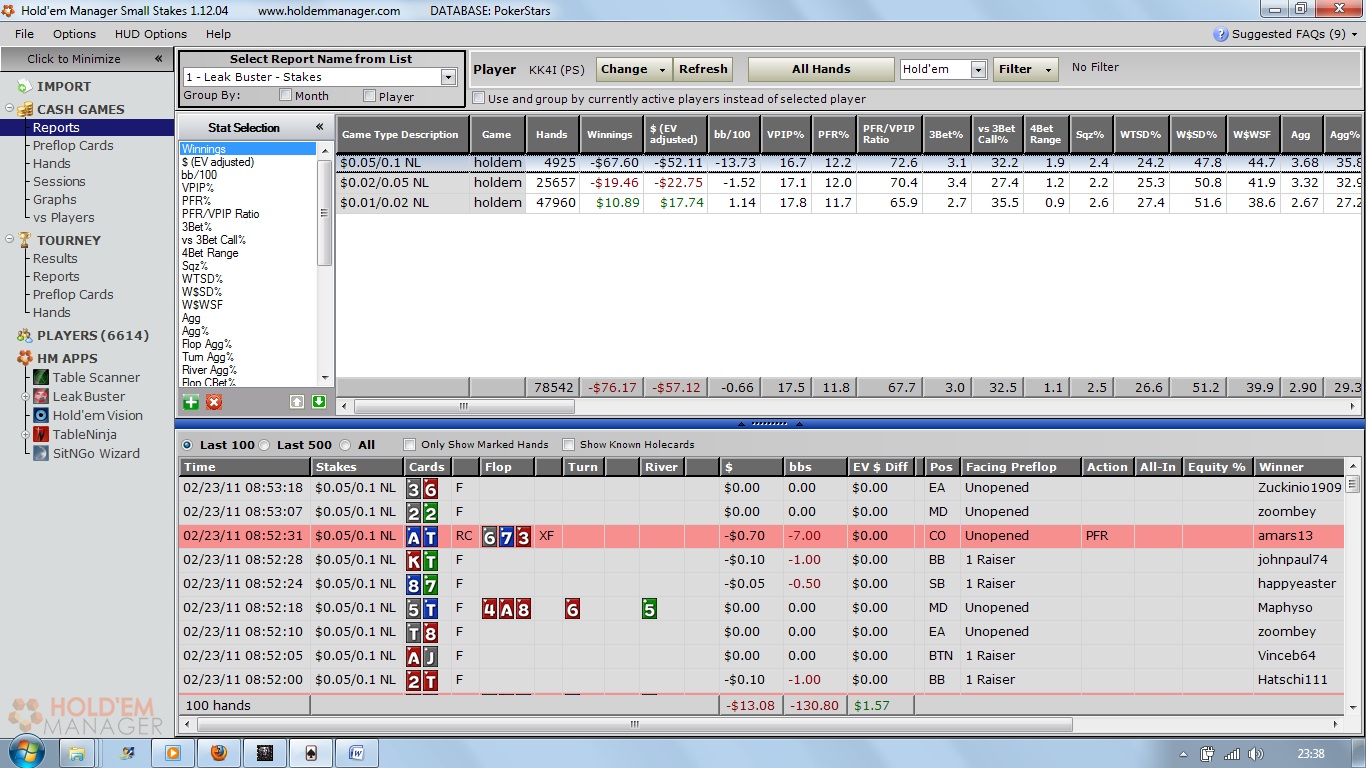Open vs Players report
Viewport: 1366px width, 768px height.
64,217
